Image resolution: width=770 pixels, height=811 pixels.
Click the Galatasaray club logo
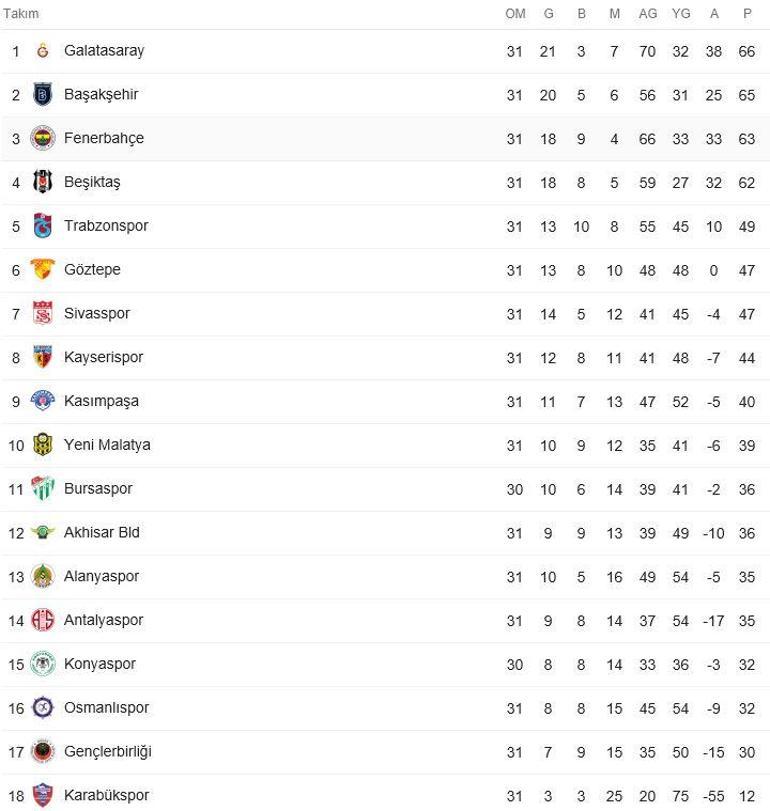click(43, 51)
